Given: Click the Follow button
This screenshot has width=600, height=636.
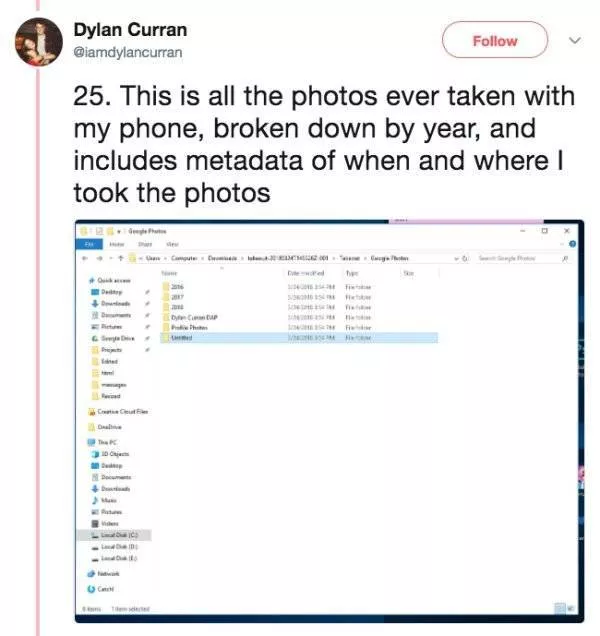Looking at the screenshot, I should point(495,41).
